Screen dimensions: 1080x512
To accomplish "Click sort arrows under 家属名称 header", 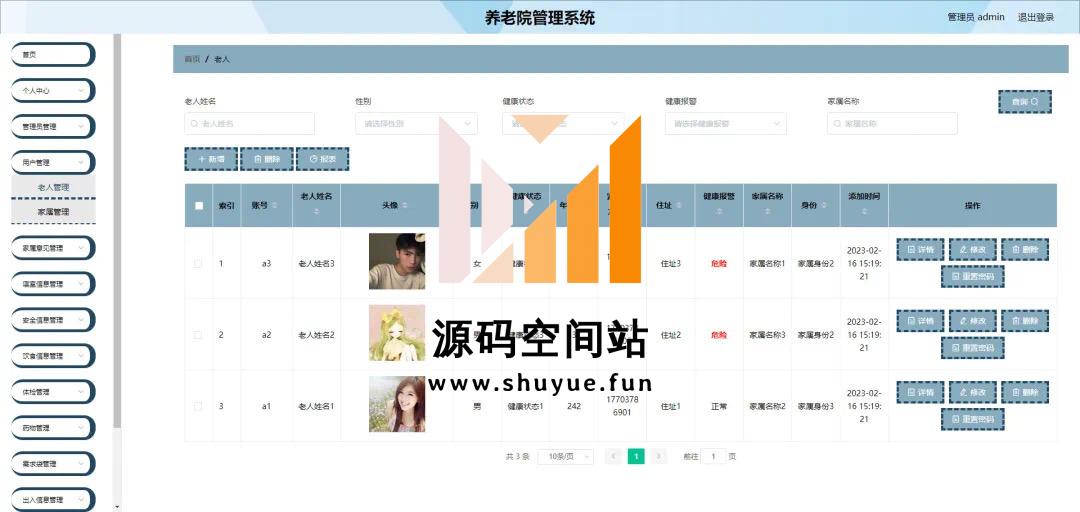I will (767, 212).
